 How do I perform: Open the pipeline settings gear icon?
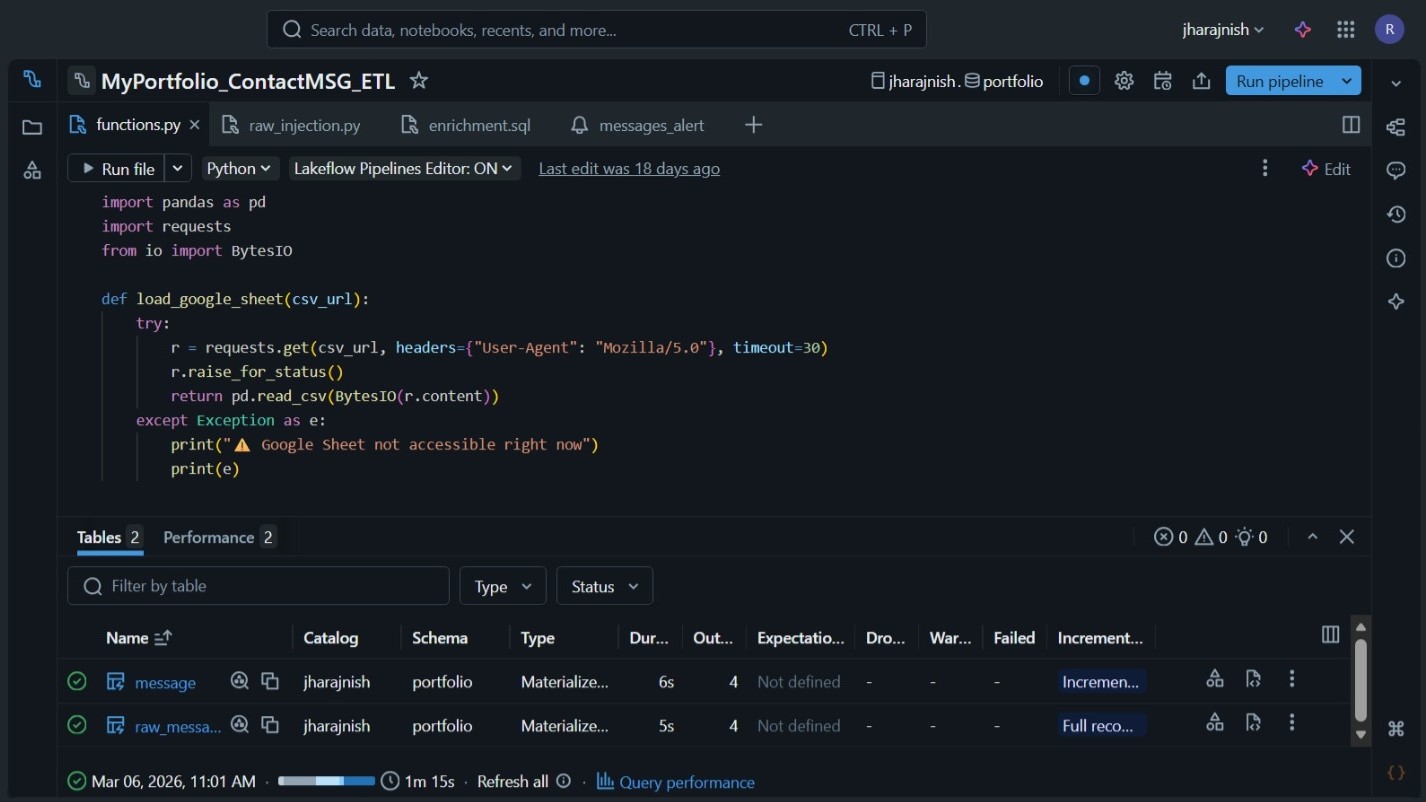(x=1124, y=81)
